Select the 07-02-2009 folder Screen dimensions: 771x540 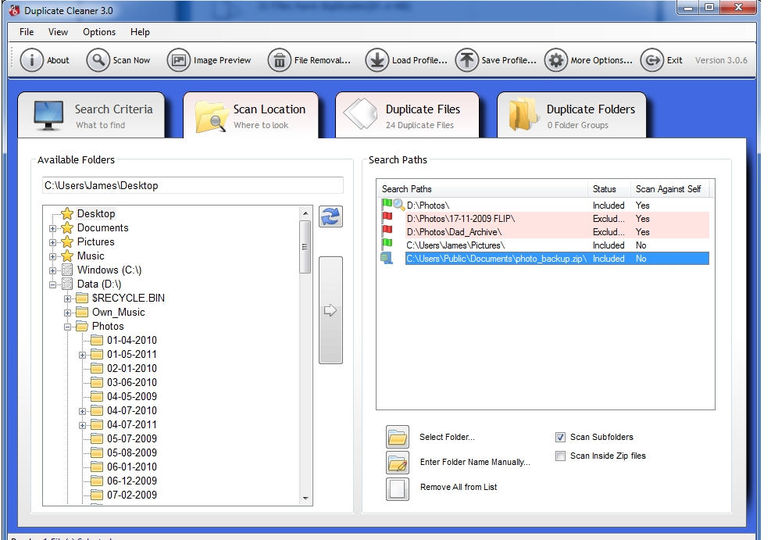point(132,495)
